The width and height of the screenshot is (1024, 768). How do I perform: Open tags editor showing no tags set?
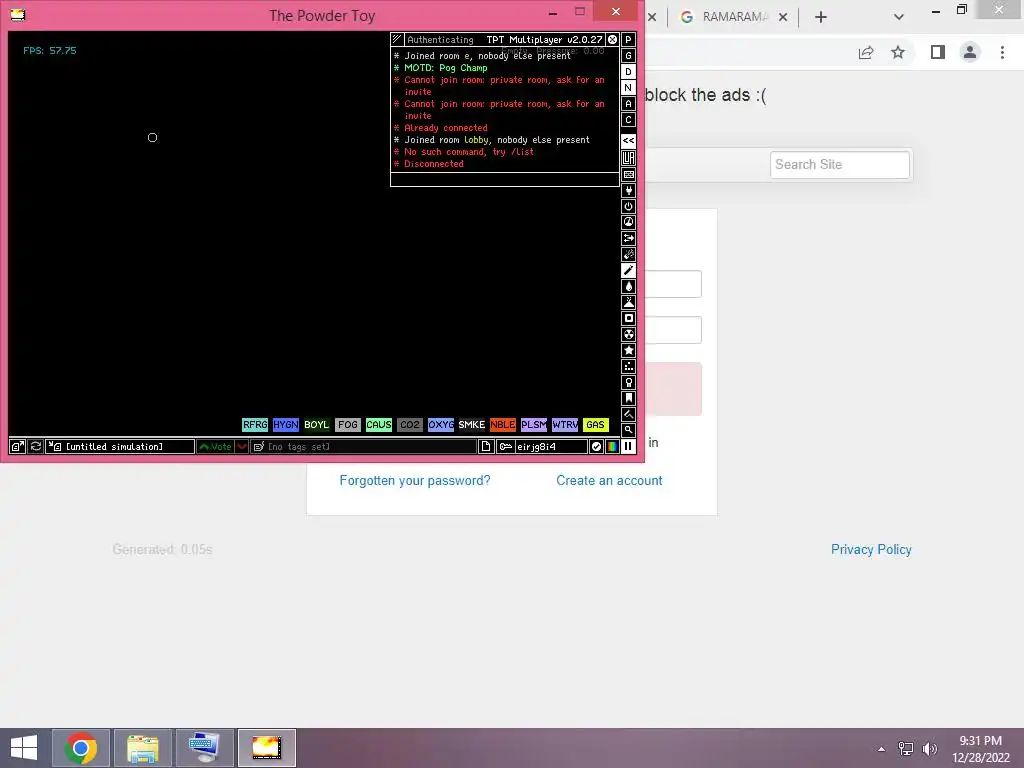coord(364,447)
